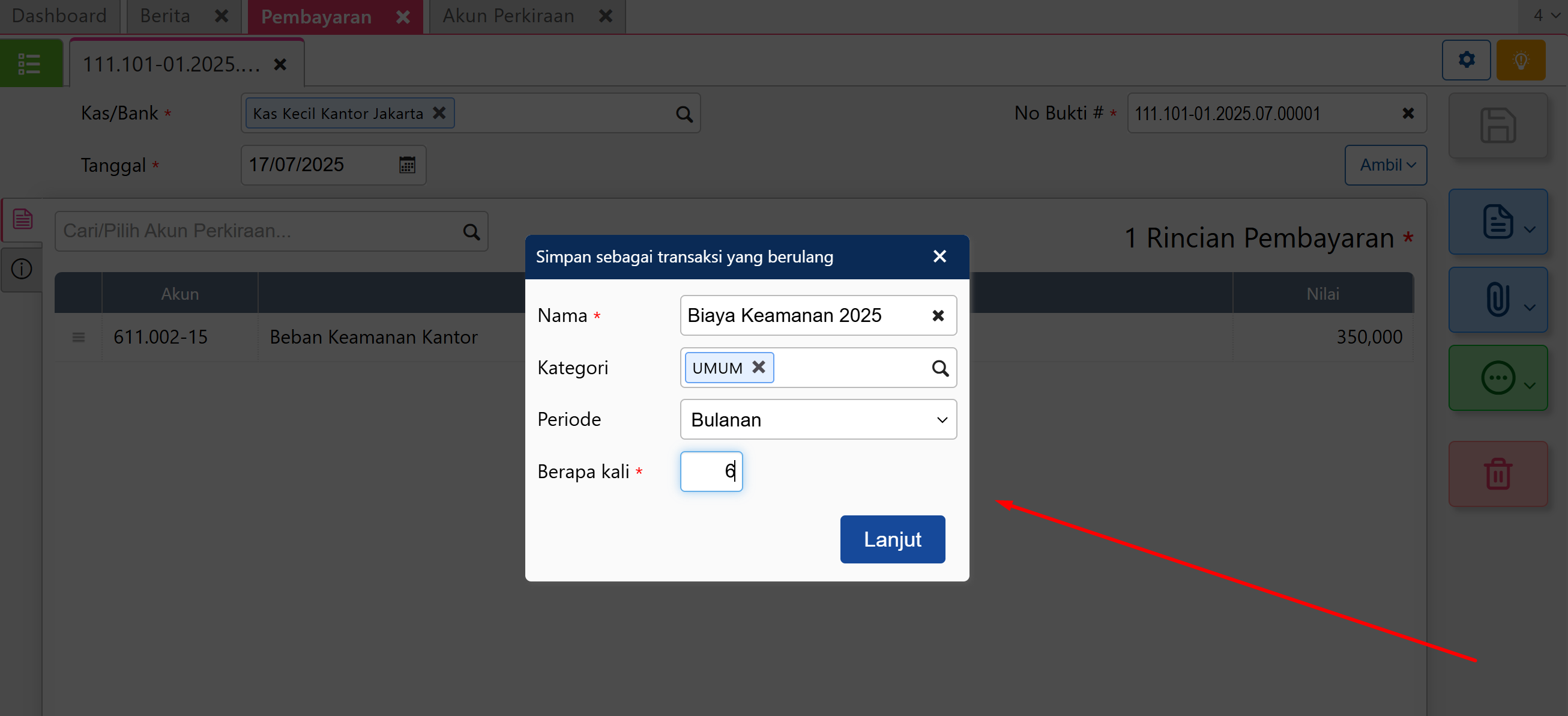Close the recurring transaction dialog

(939, 256)
